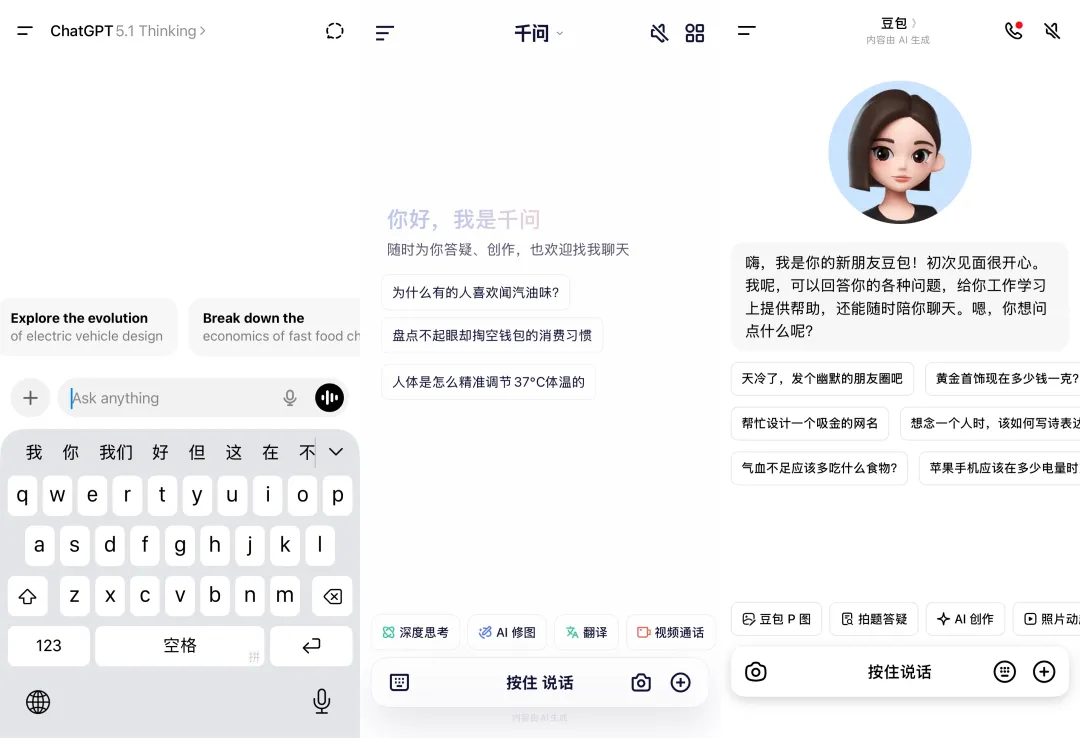Open the 翻译 translate tool in 千问
The height and width of the screenshot is (738, 1080).
point(586,632)
